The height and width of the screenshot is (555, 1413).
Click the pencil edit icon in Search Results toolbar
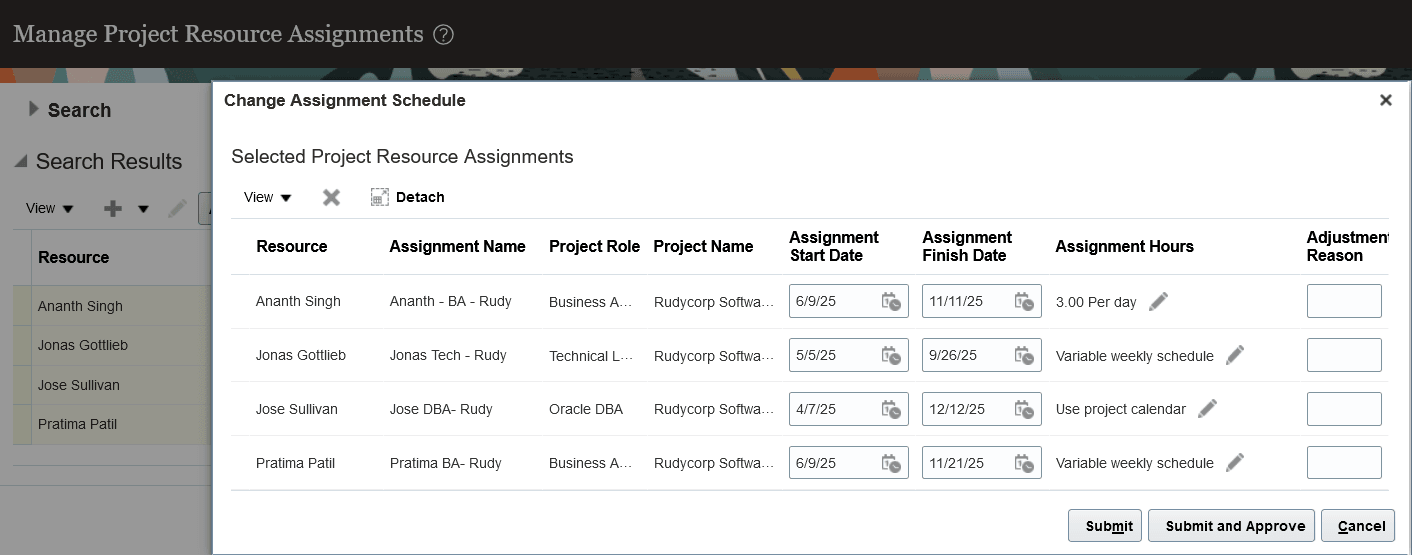tap(177, 208)
